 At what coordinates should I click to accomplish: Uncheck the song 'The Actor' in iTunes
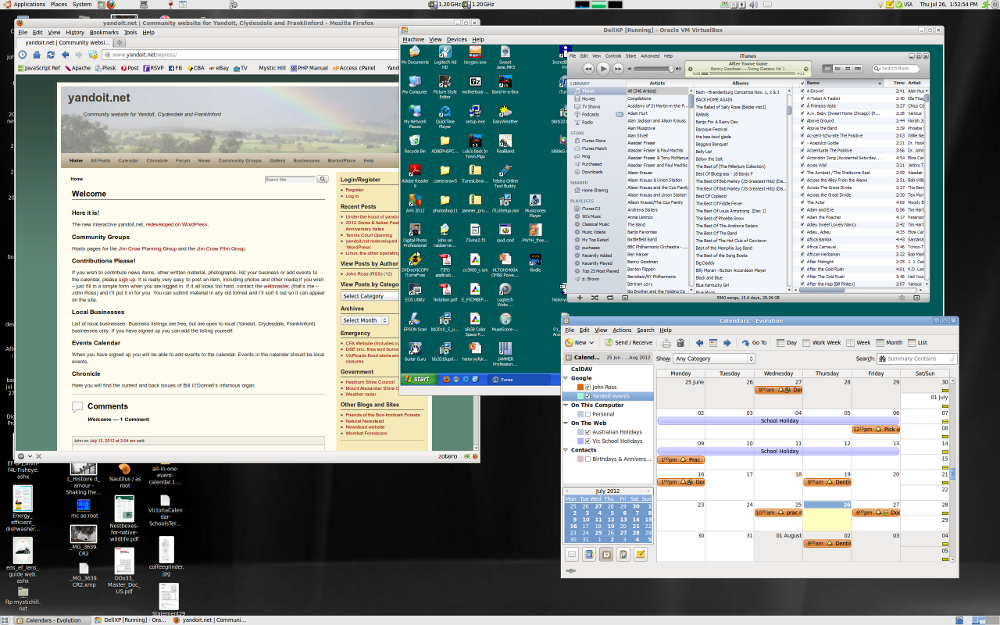802,202
